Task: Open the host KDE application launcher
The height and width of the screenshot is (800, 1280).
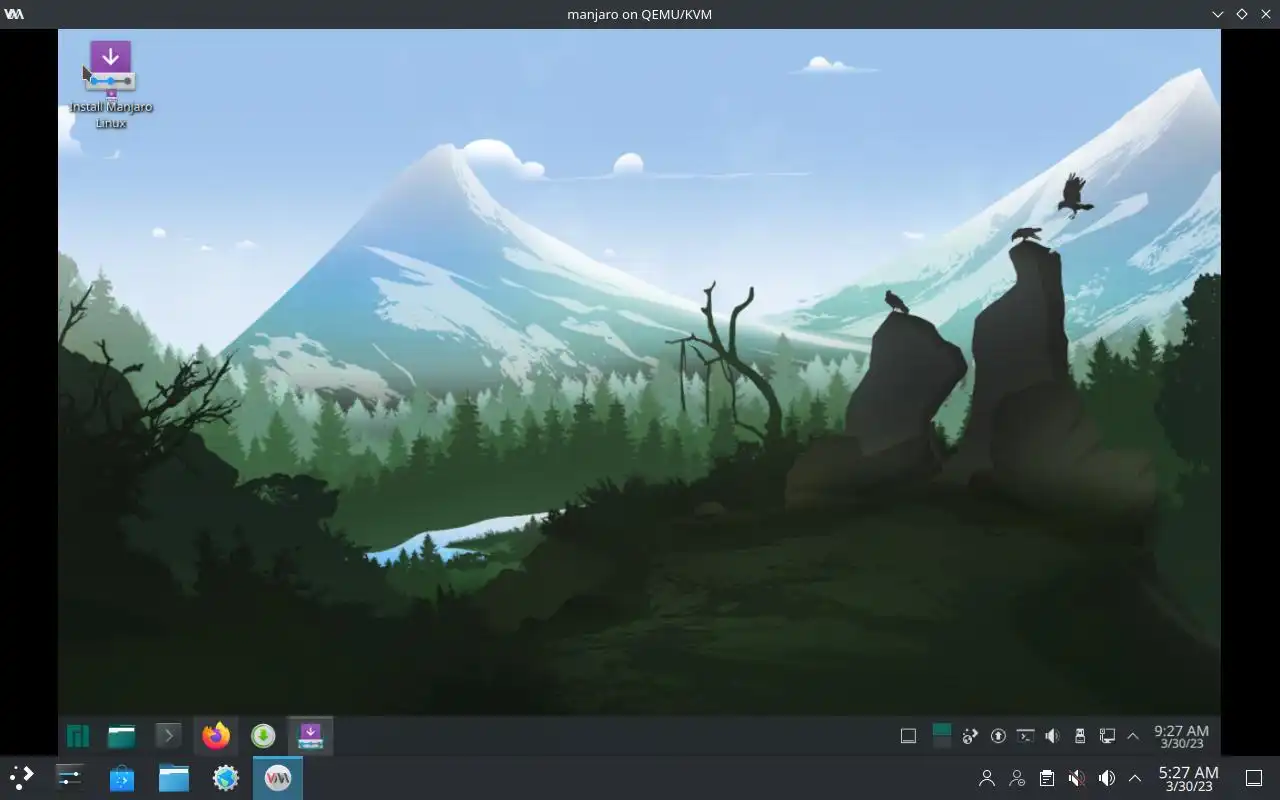Action: (22, 778)
